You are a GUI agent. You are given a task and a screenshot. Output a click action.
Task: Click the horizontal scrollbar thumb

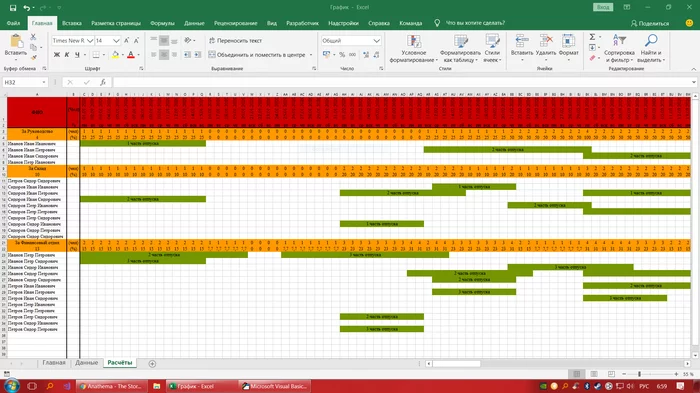[x=456, y=364]
